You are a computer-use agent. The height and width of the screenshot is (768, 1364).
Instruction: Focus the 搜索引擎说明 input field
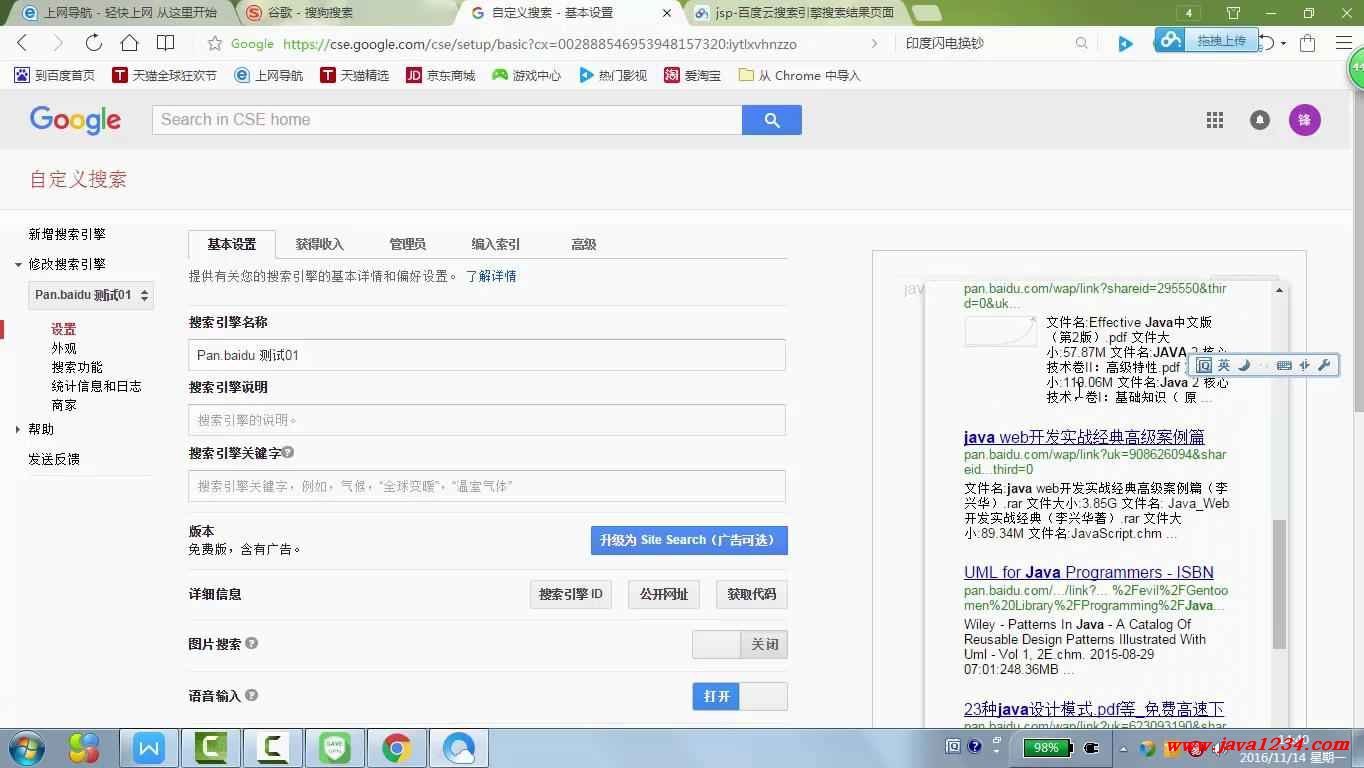487,420
